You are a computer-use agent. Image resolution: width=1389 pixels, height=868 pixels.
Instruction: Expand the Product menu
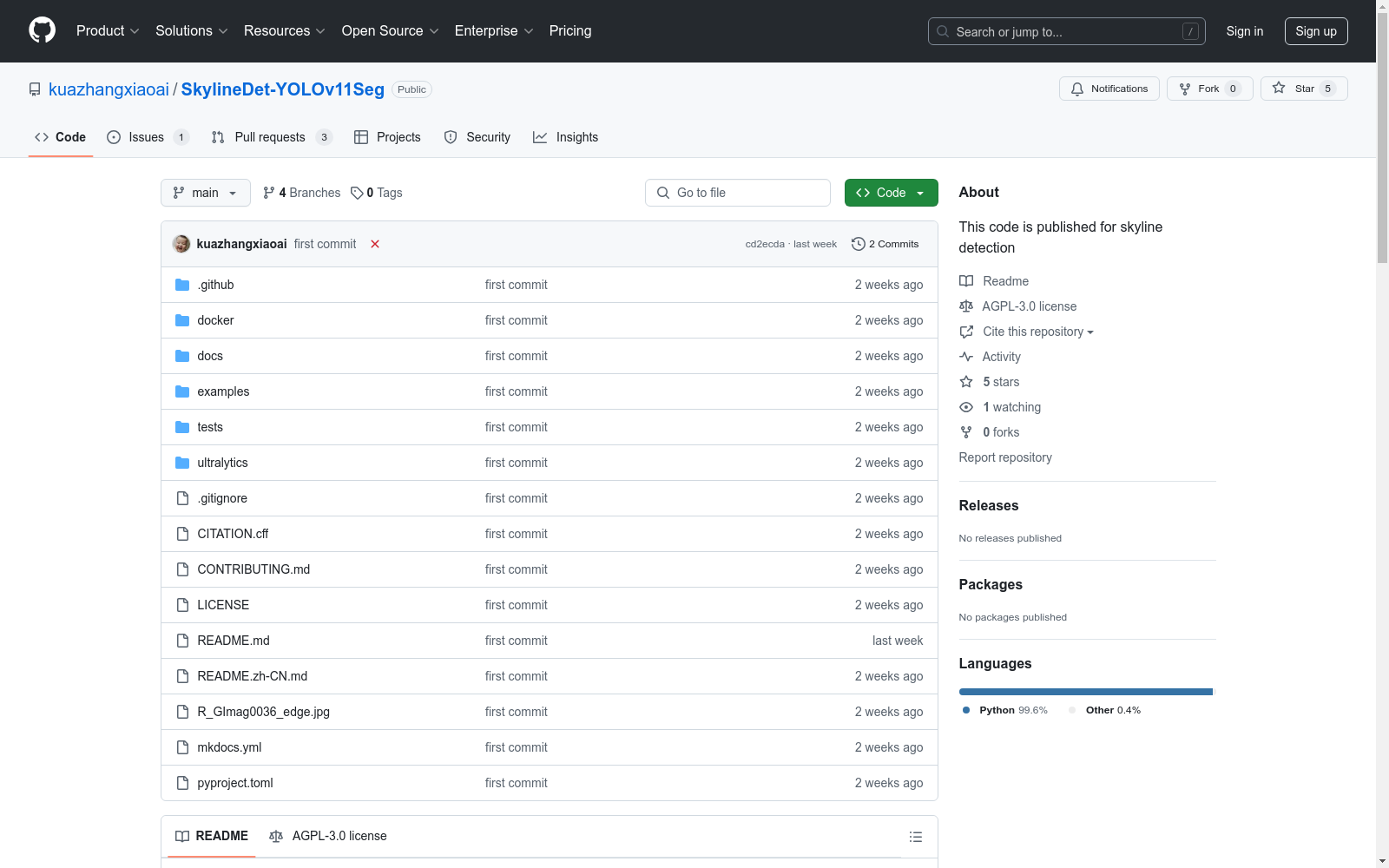pos(108,30)
